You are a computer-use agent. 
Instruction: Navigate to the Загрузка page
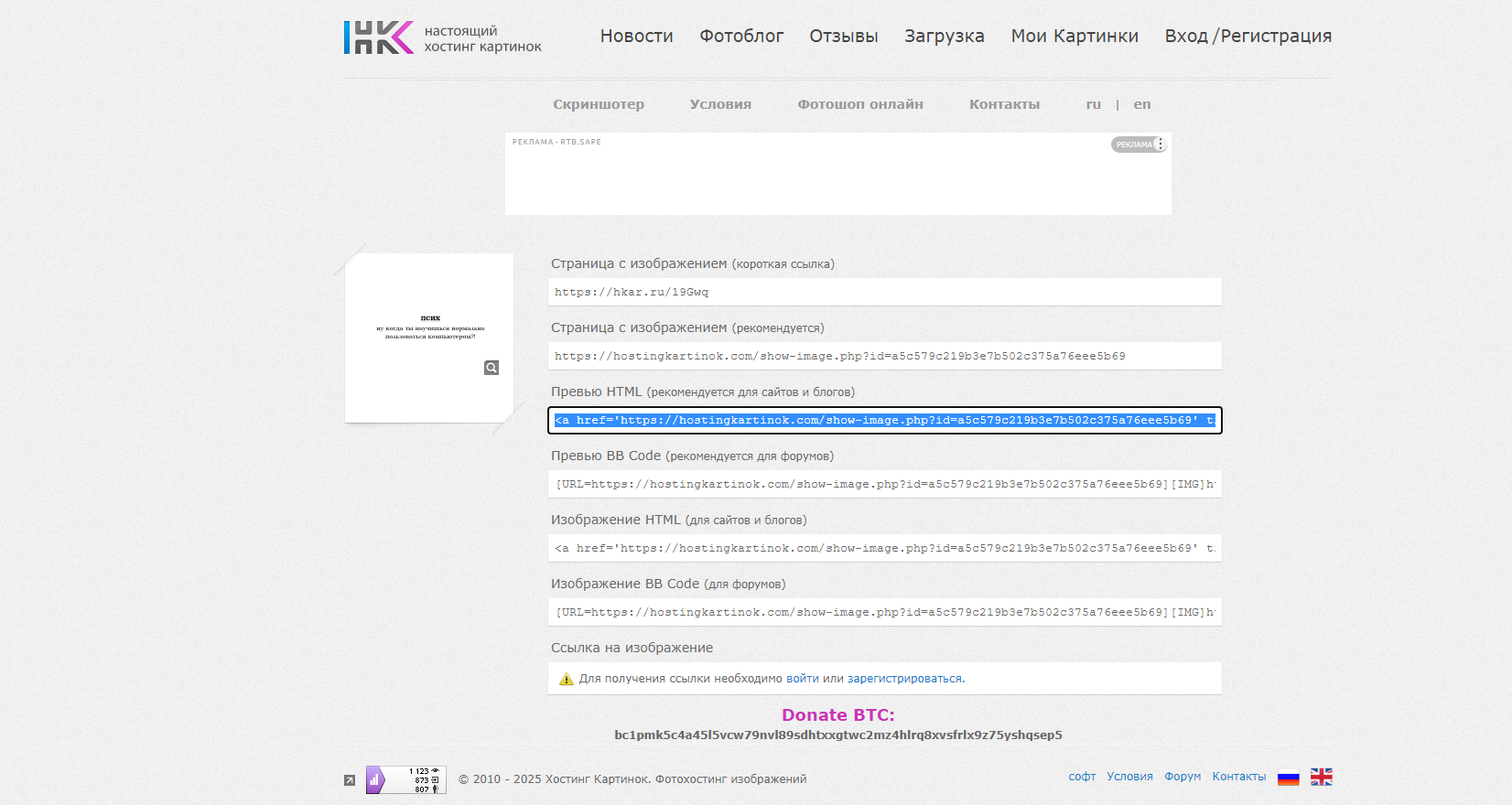tap(945, 36)
